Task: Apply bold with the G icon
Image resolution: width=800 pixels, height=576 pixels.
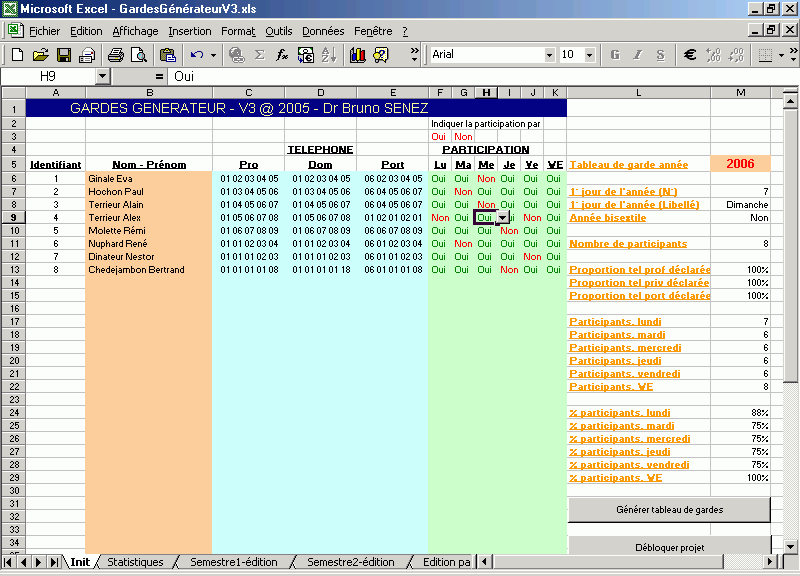Action: [x=615, y=55]
